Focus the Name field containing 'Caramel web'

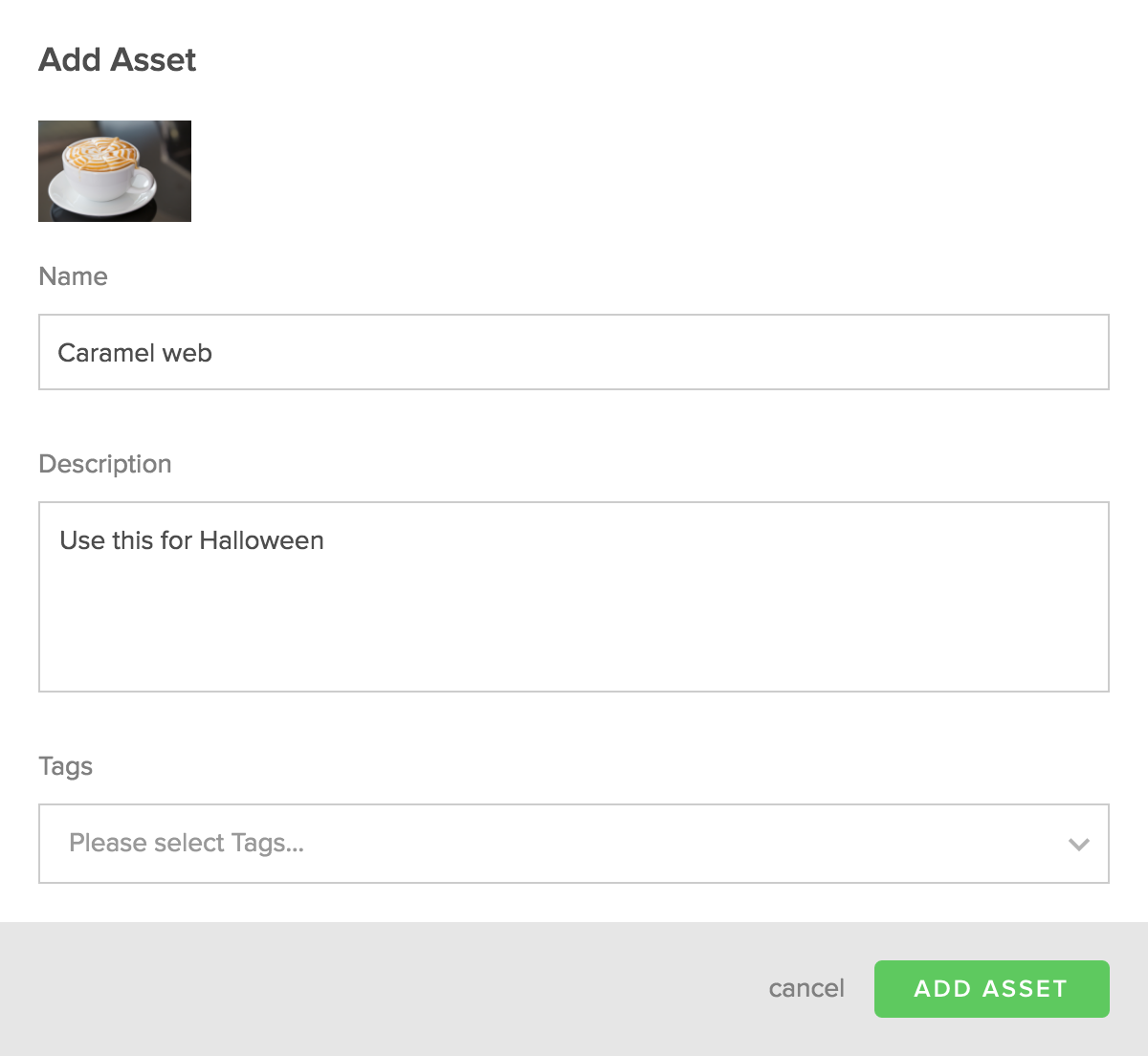[x=574, y=352]
